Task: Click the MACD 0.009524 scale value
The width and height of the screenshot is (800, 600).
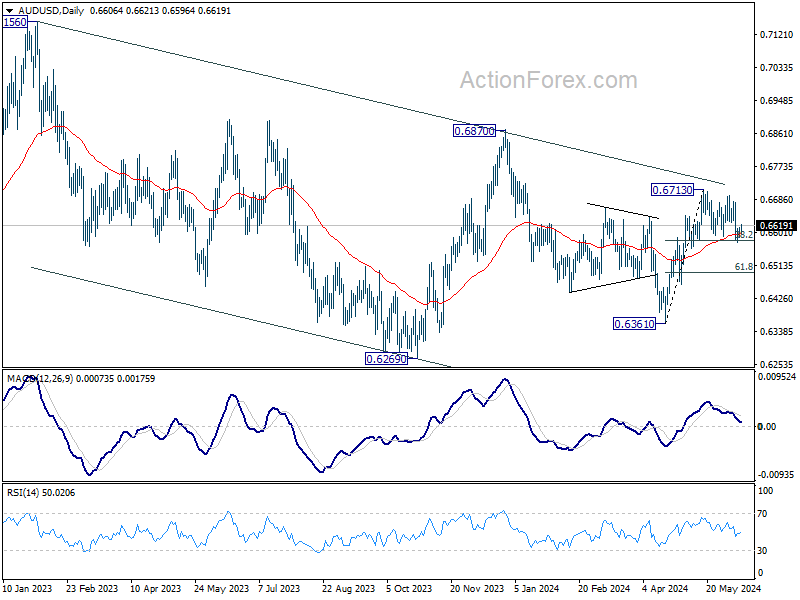Action: pyautogui.click(x=777, y=377)
